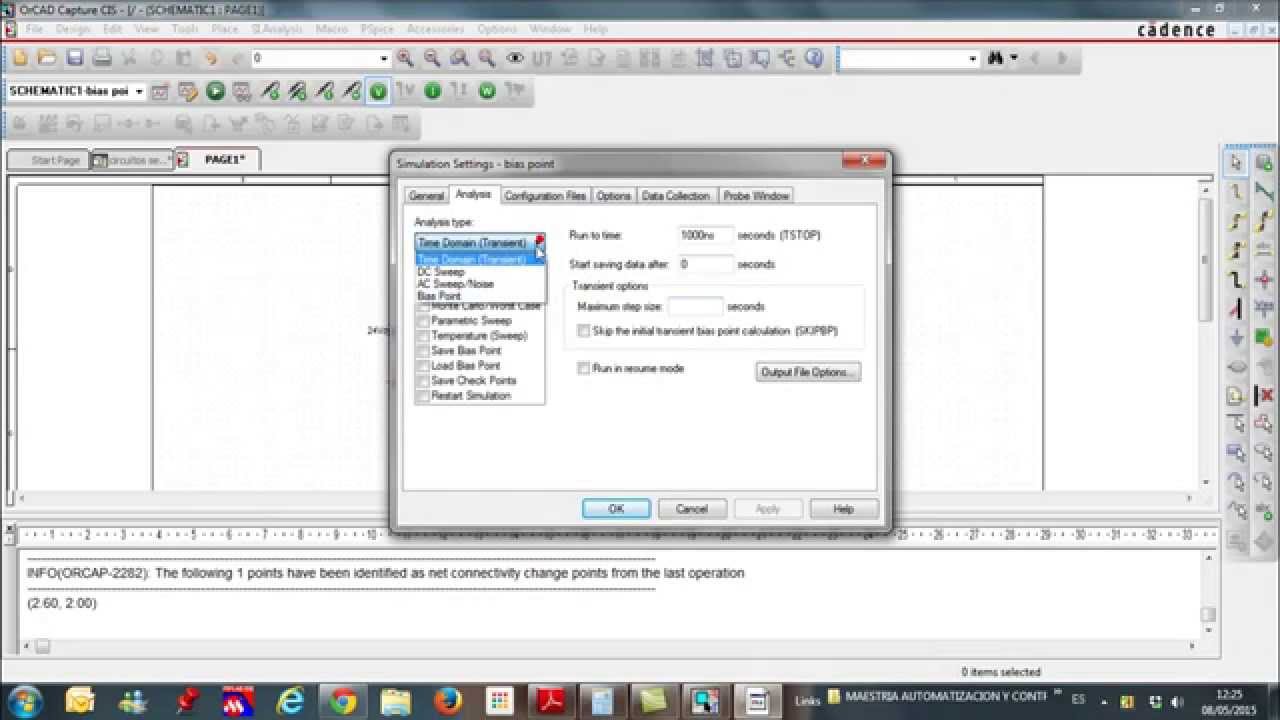Viewport: 1280px width, 720px height.
Task: Expand the arrow beside the binoculars icon
Action: click(1014, 59)
